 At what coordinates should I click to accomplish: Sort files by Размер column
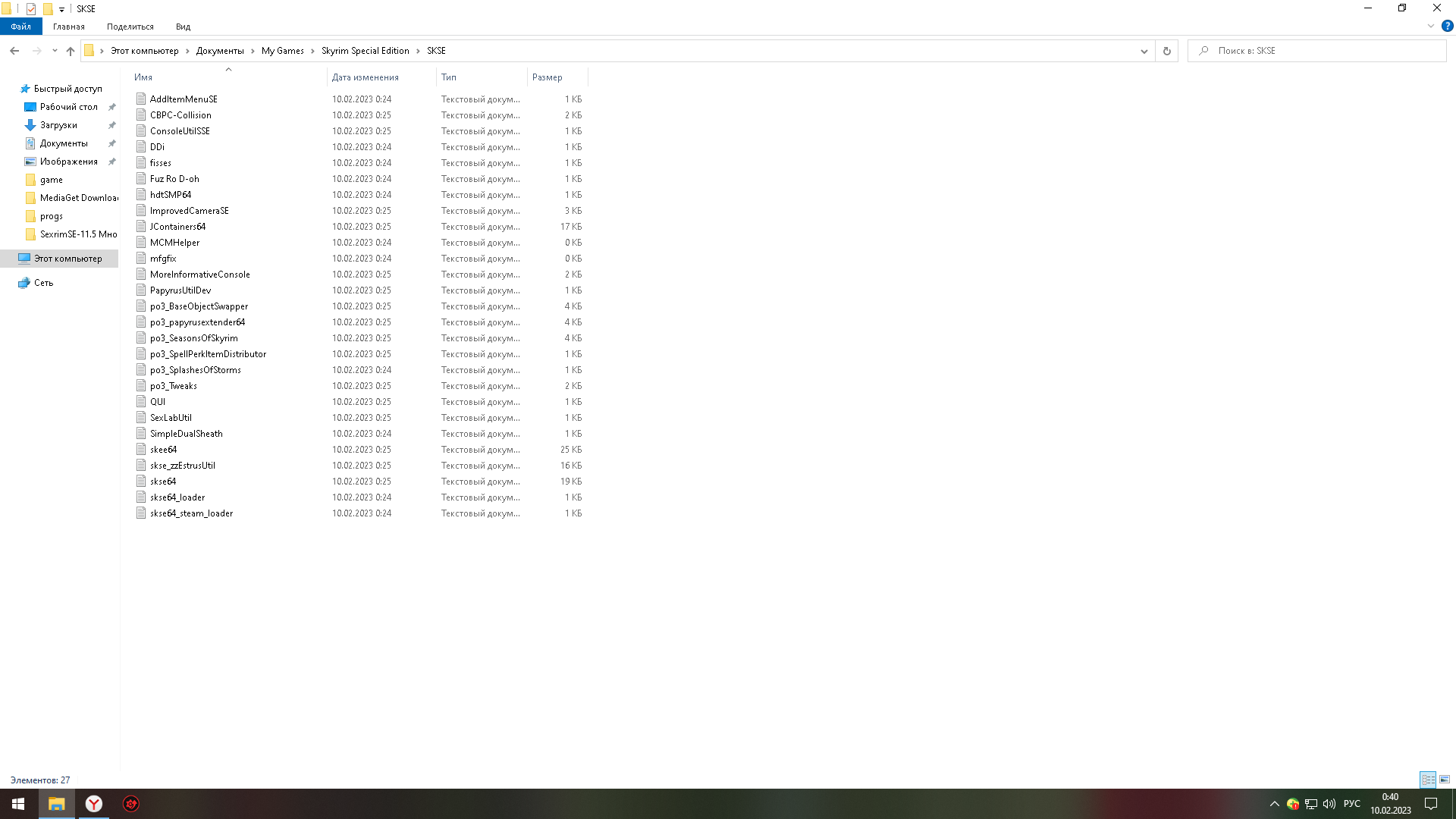(548, 77)
